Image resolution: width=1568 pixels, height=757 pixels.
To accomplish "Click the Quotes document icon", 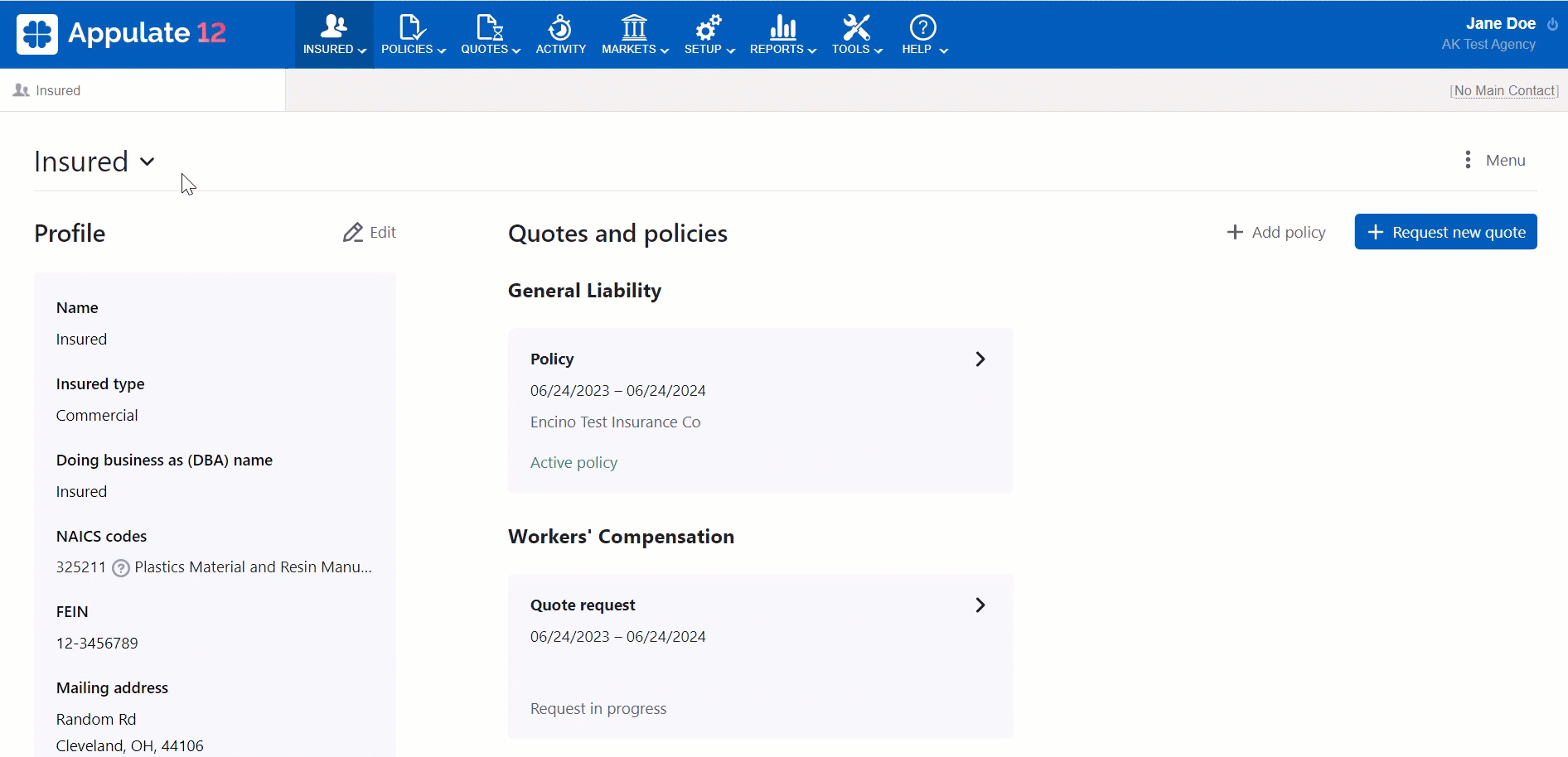I will click(x=490, y=27).
